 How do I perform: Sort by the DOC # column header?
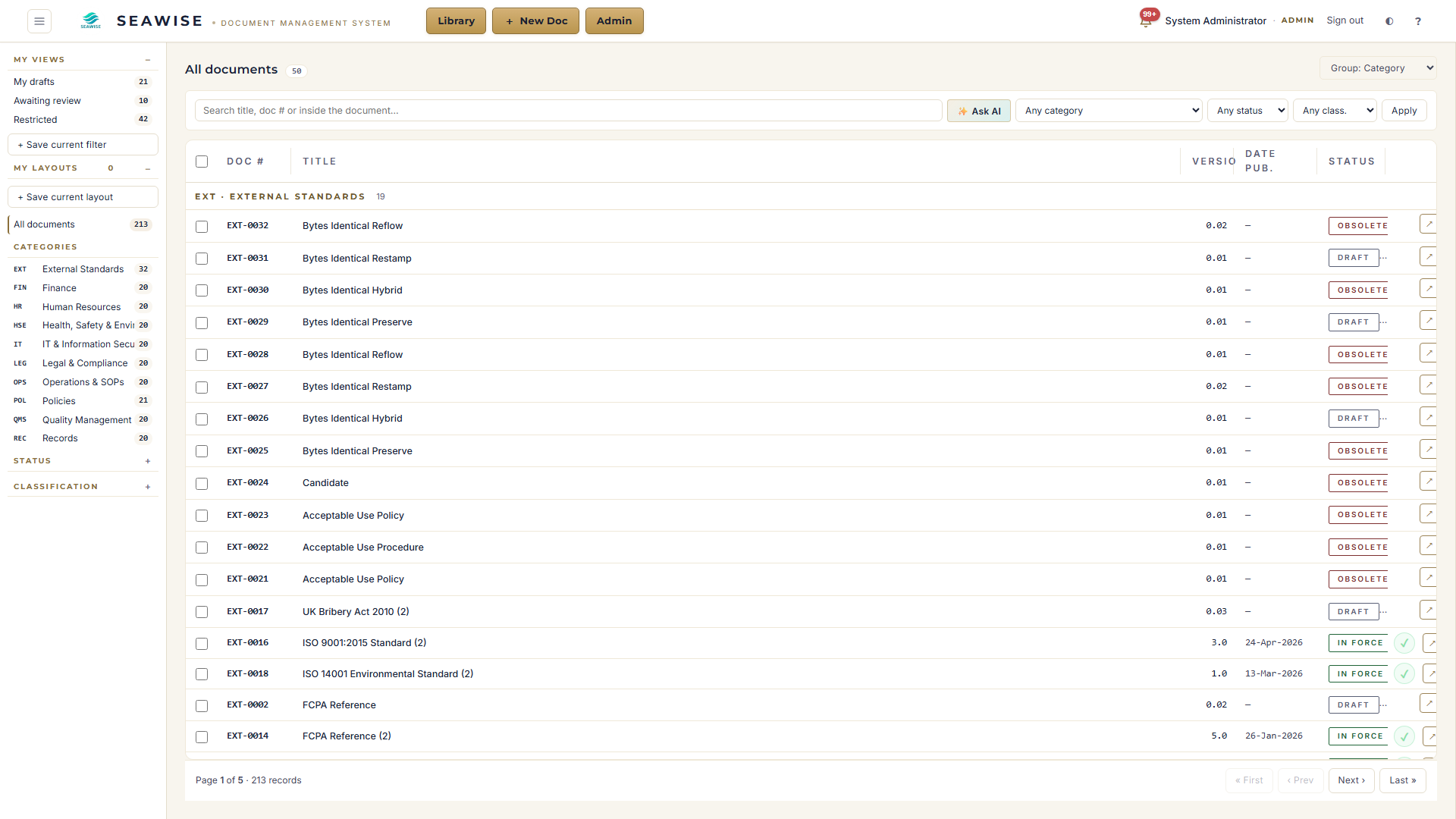point(245,162)
